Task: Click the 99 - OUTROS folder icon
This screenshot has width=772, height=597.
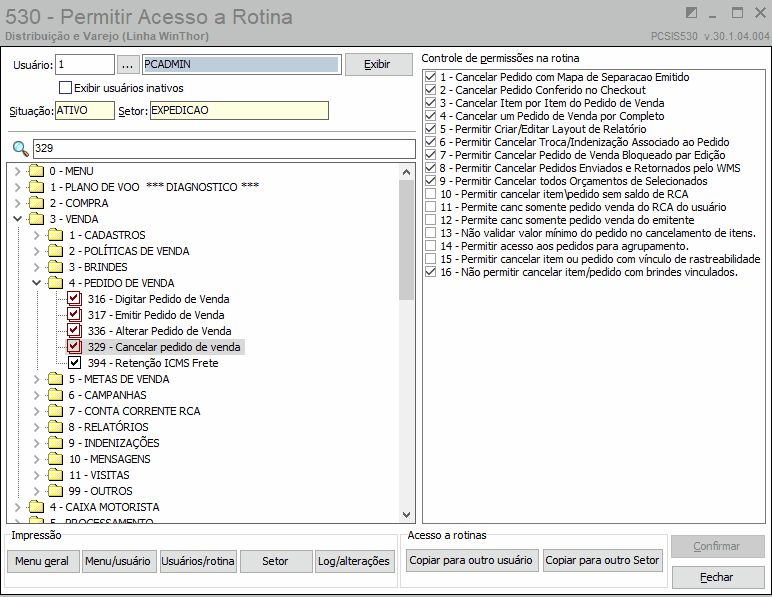Action: (x=55, y=491)
